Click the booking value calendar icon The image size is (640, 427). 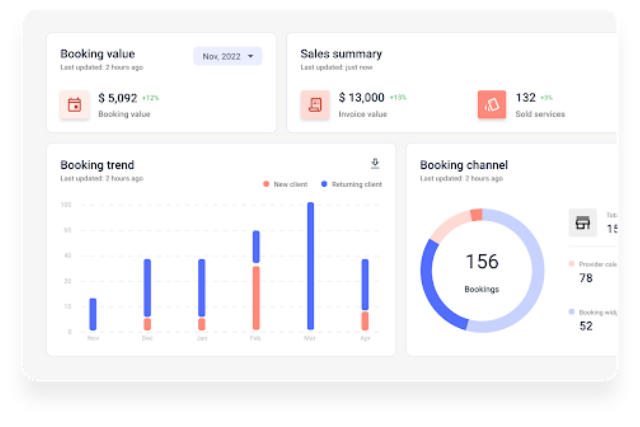[x=74, y=105]
